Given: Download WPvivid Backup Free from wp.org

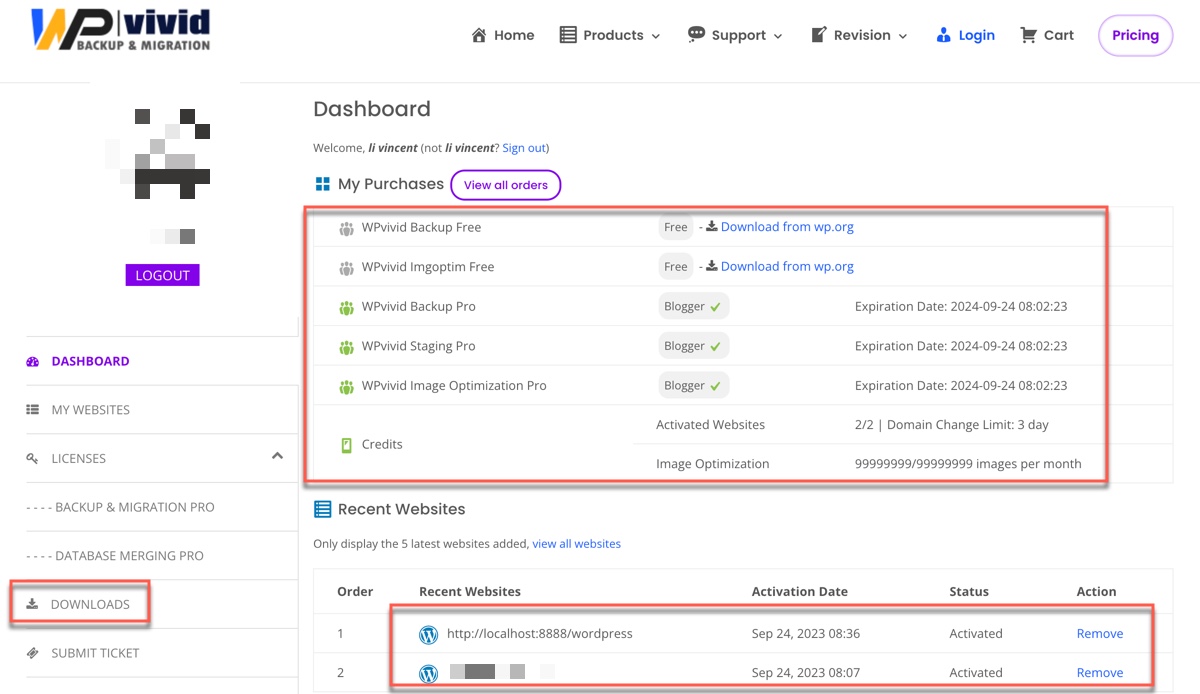Looking at the screenshot, I should point(787,227).
